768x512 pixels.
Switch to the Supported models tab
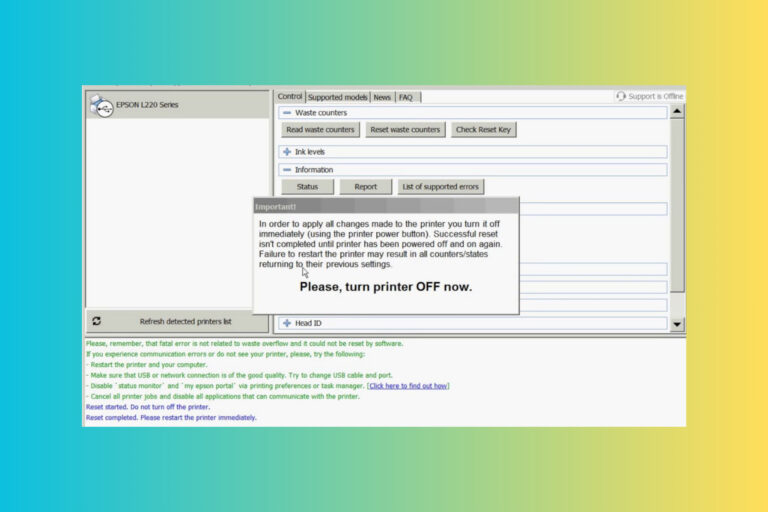pyautogui.click(x=337, y=97)
